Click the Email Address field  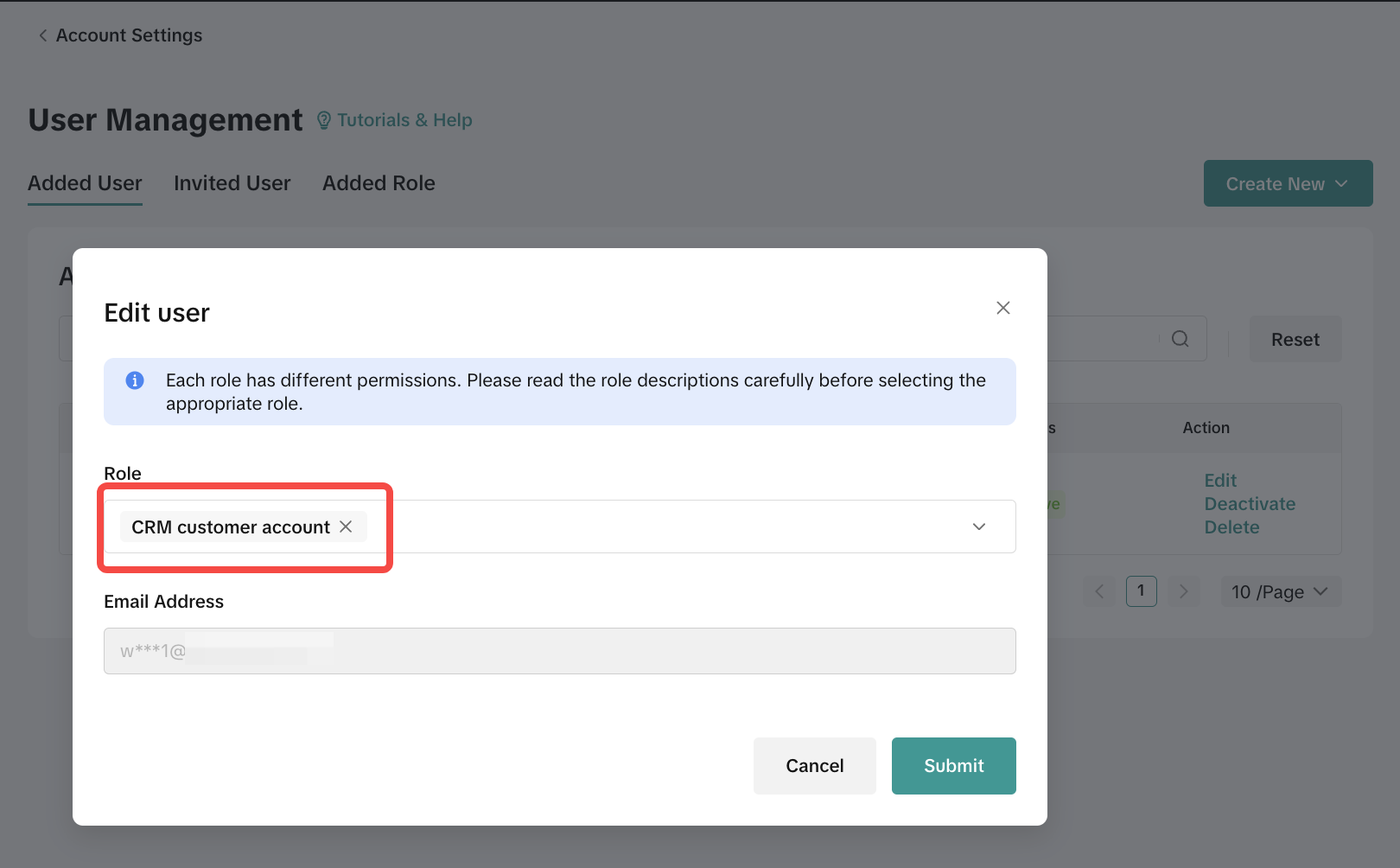[559, 651]
